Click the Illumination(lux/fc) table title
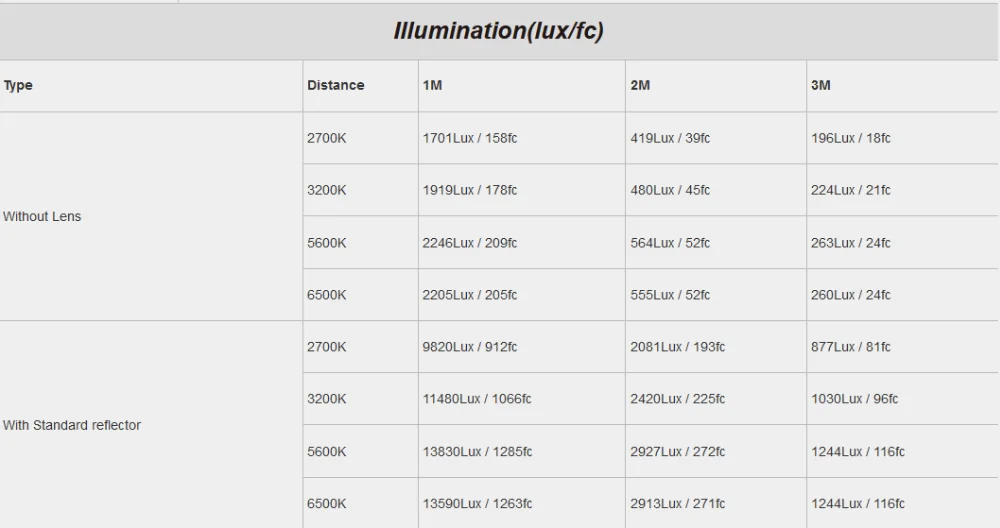Image resolution: width=1000 pixels, height=528 pixels. click(x=498, y=31)
